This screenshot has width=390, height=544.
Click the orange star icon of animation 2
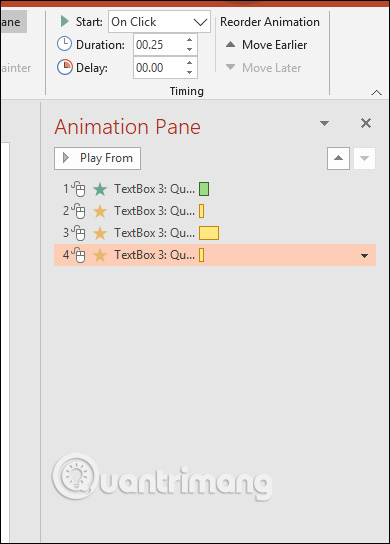100,211
